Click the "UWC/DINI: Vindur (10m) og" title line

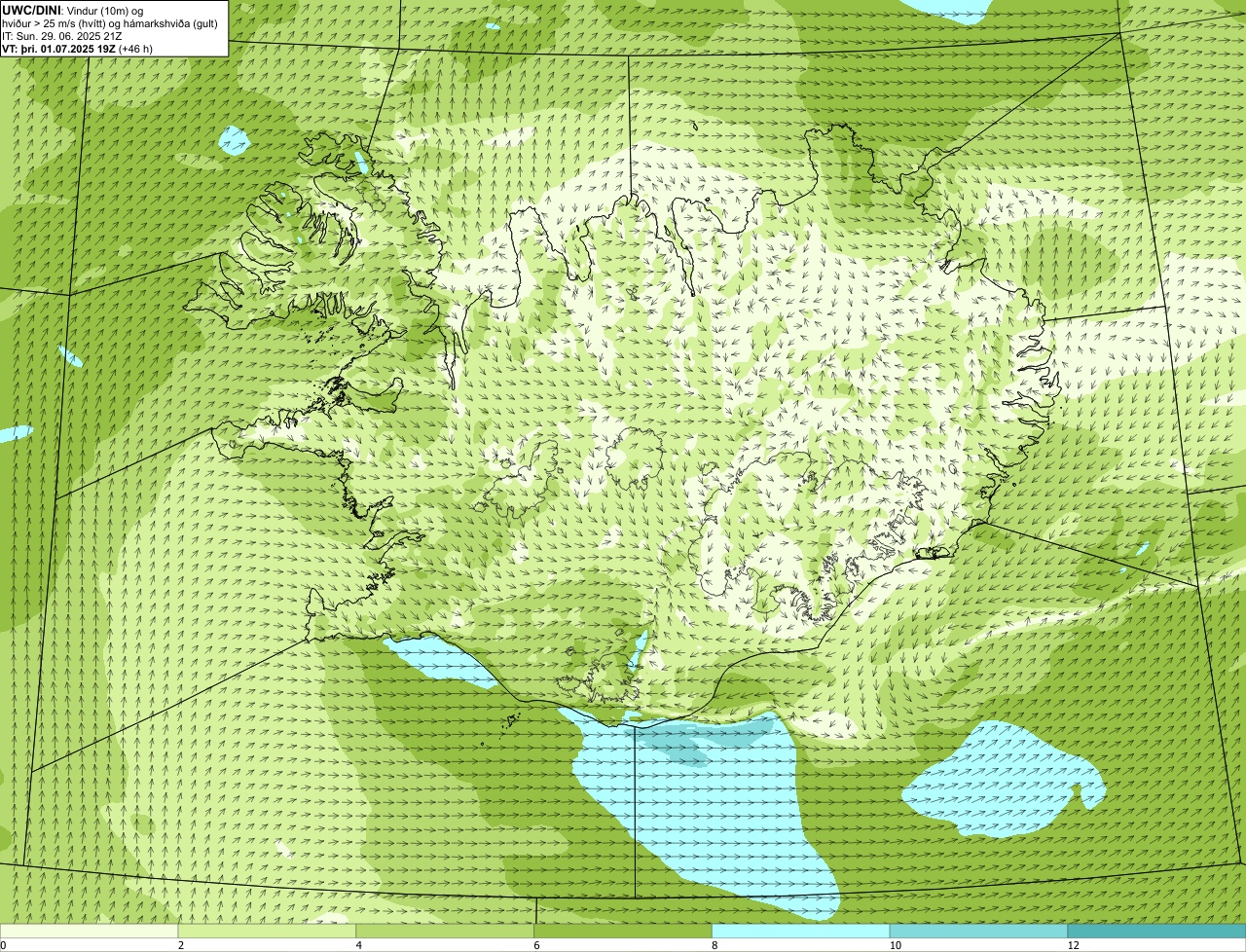[x=72, y=10]
